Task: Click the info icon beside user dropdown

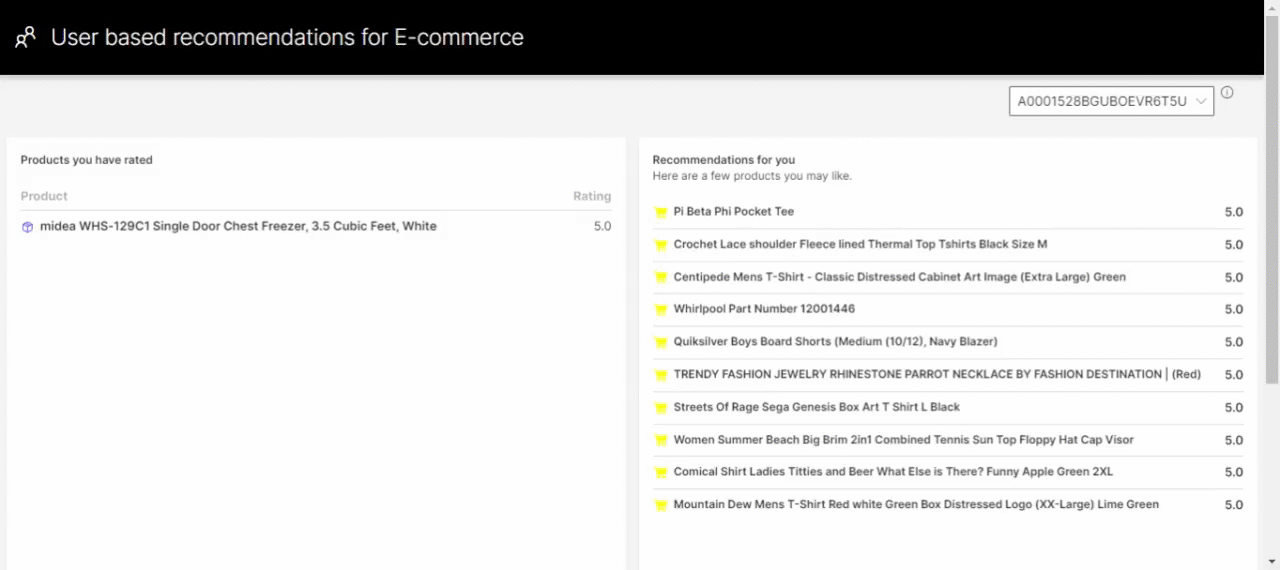Action: pyautogui.click(x=1227, y=93)
